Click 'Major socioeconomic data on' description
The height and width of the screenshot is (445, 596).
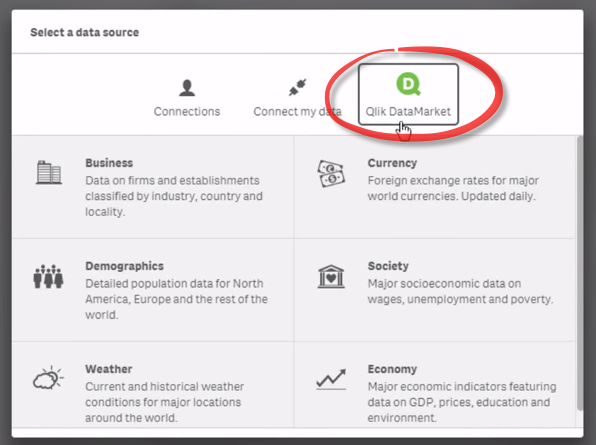(x=444, y=283)
